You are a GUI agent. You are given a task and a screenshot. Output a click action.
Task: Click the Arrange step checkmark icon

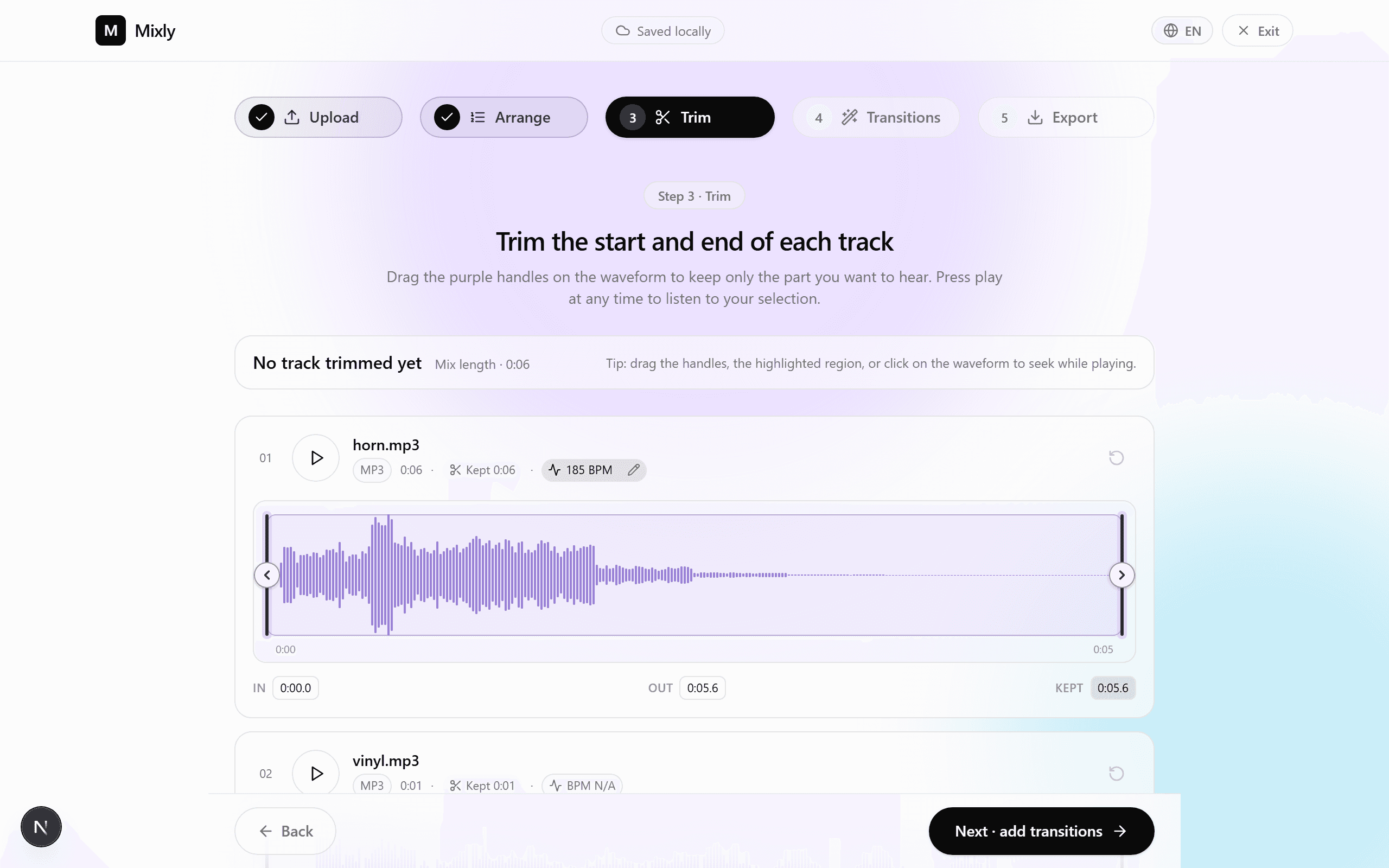(447, 117)
